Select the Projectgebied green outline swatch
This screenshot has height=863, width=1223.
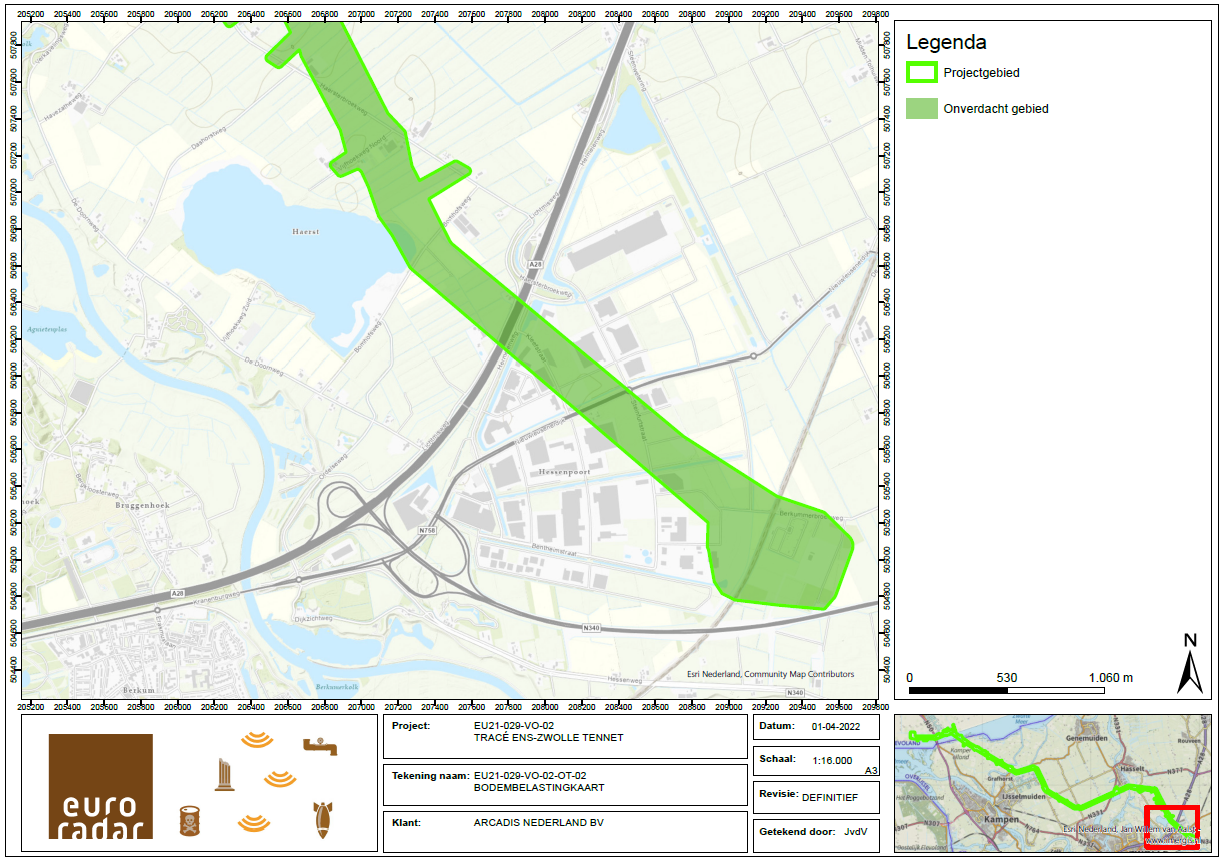click(921, 73)
